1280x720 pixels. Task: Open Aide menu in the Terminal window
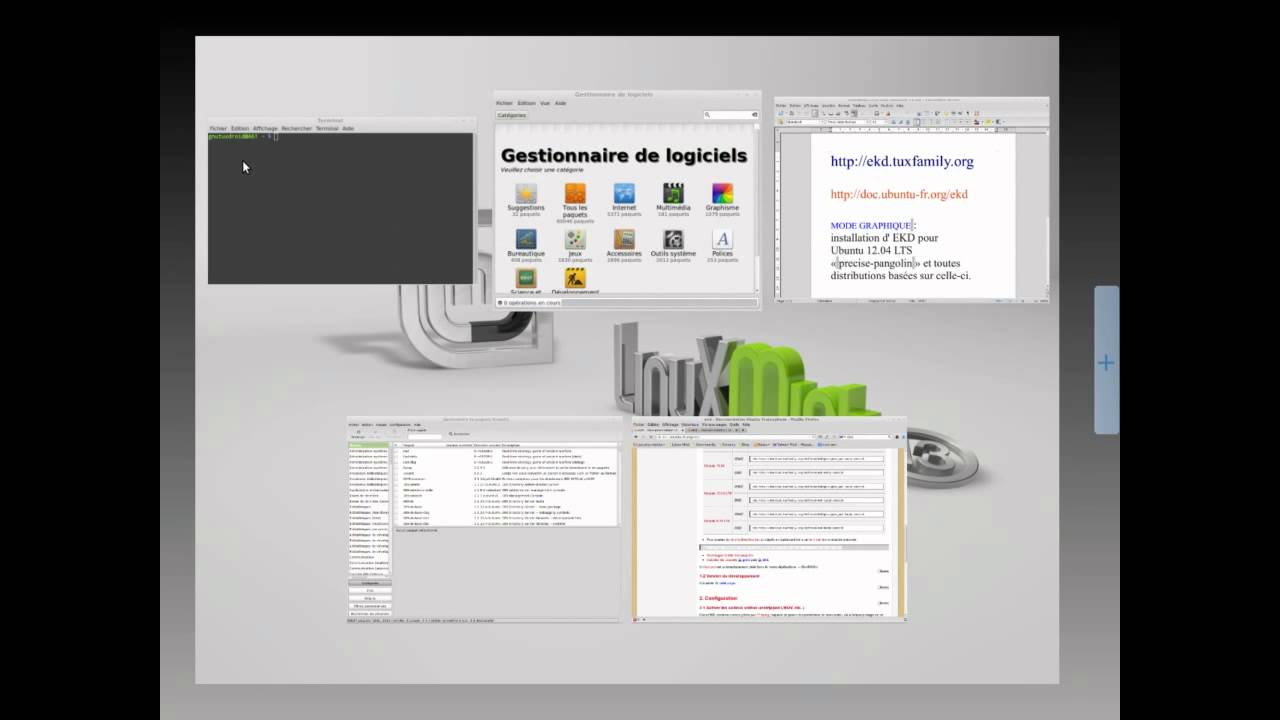pos(348,128)
